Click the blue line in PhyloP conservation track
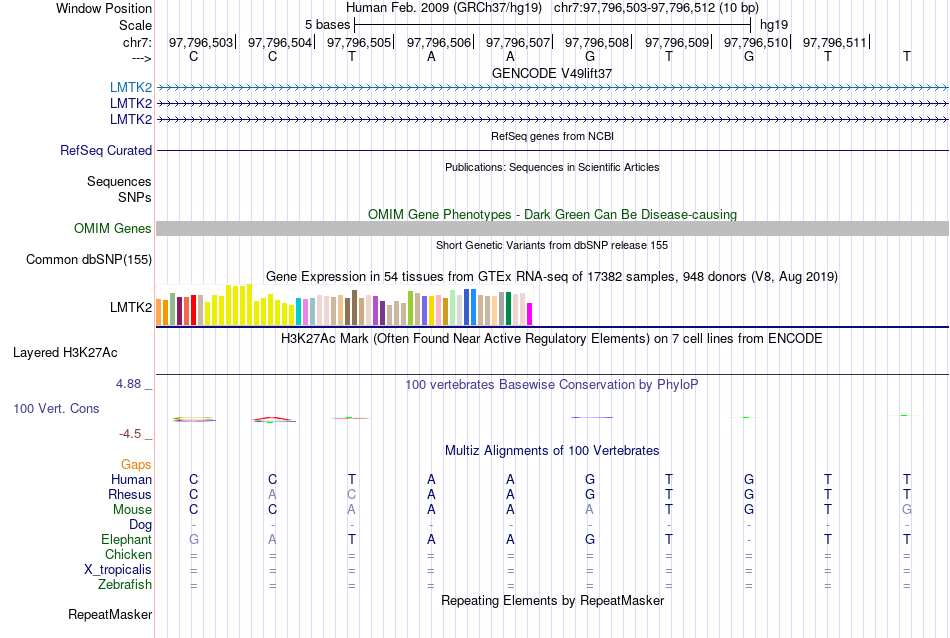The height and width of the screenshot is (638, 950). click(592, 417)
